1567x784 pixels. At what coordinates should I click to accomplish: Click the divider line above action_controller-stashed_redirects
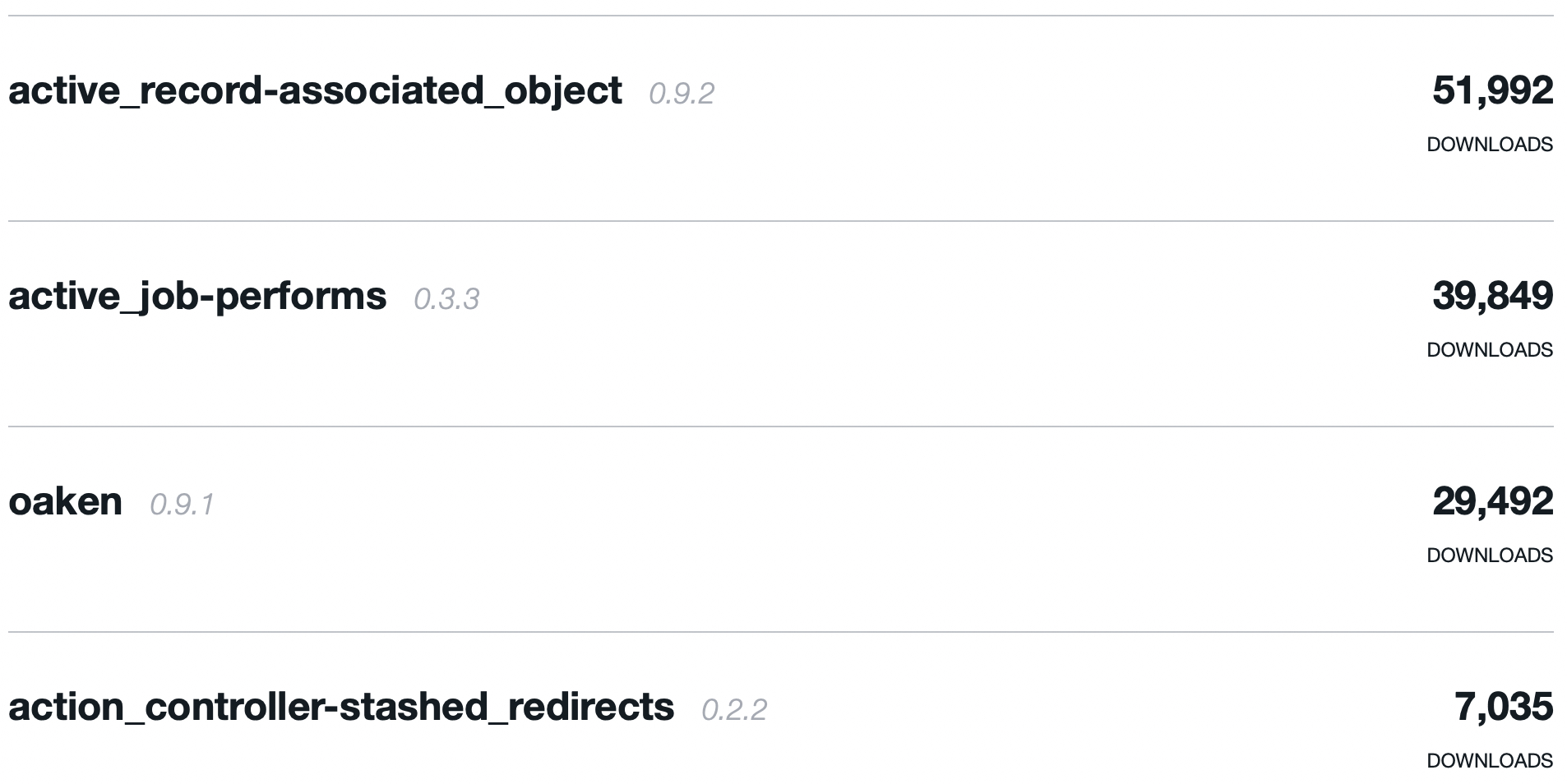point(781,632)
